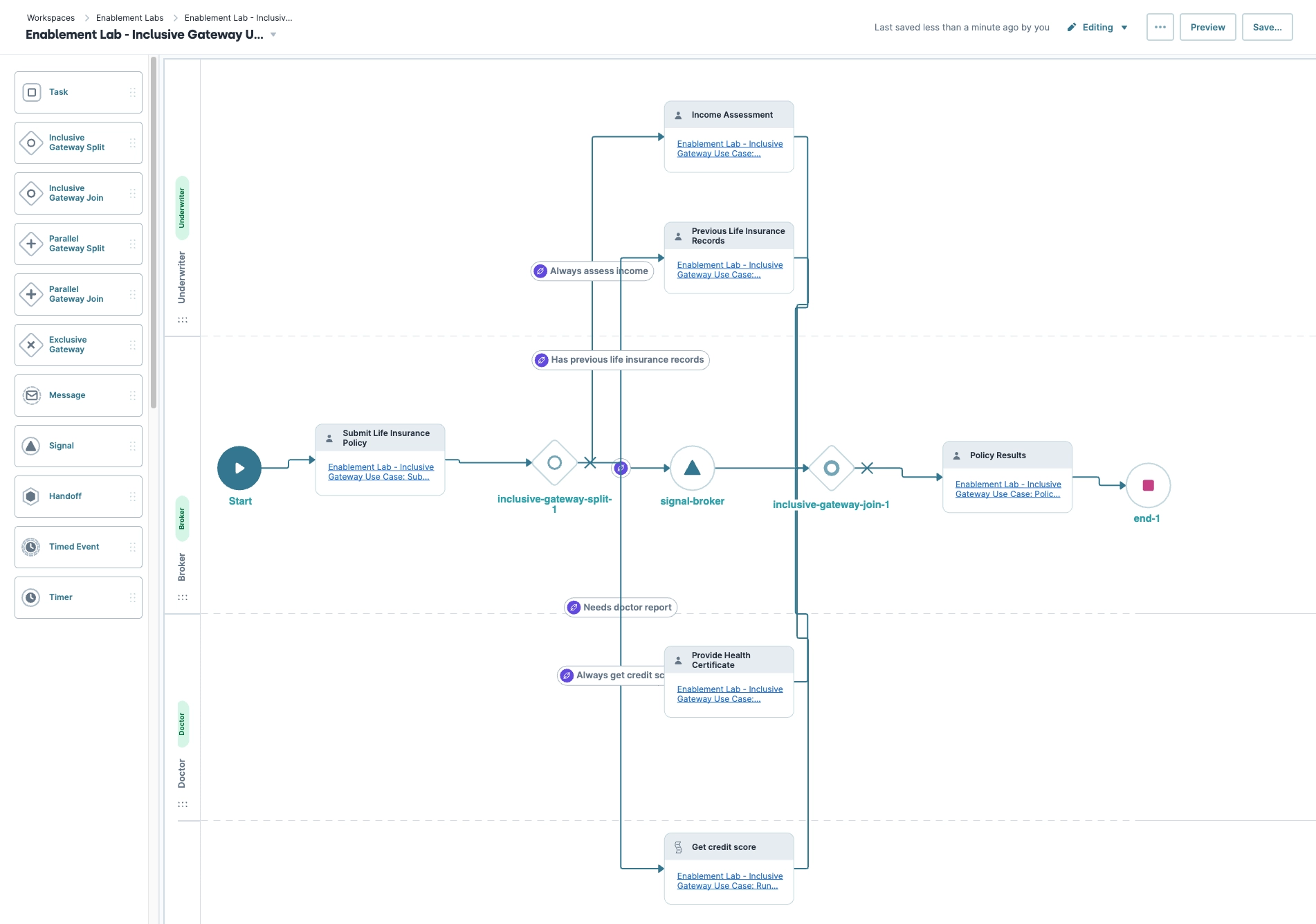The image size is (1316, 924).
Task: Open the use case link in Policy Results
Action: [1007, 489]
